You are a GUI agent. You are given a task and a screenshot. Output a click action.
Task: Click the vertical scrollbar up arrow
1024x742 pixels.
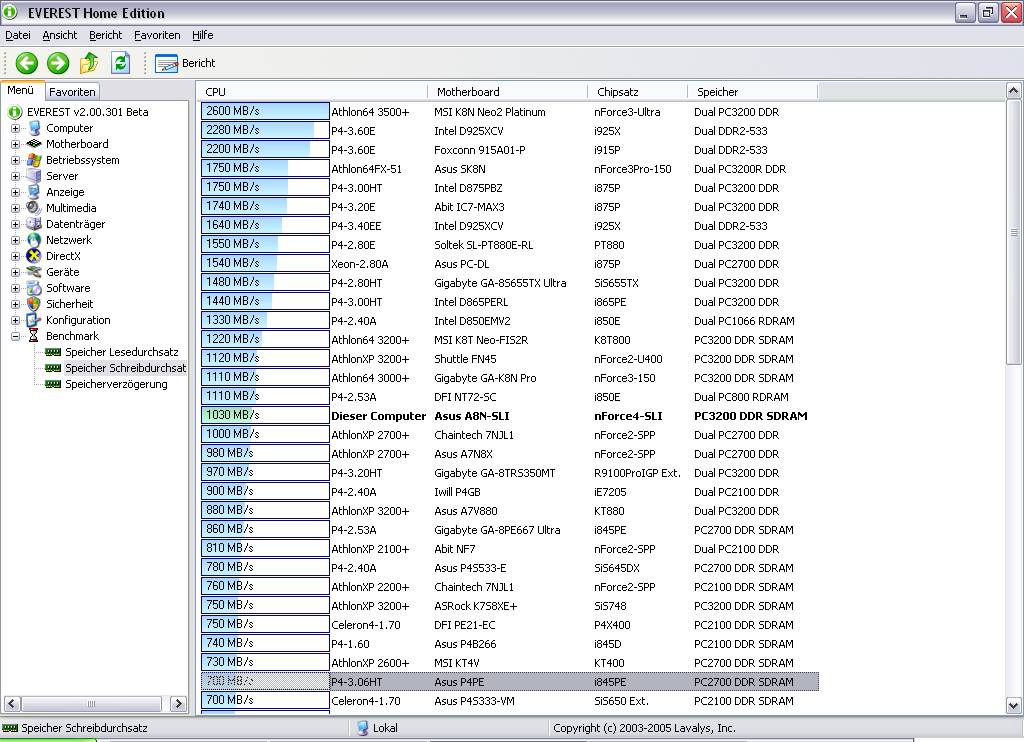coord(1013,90)
